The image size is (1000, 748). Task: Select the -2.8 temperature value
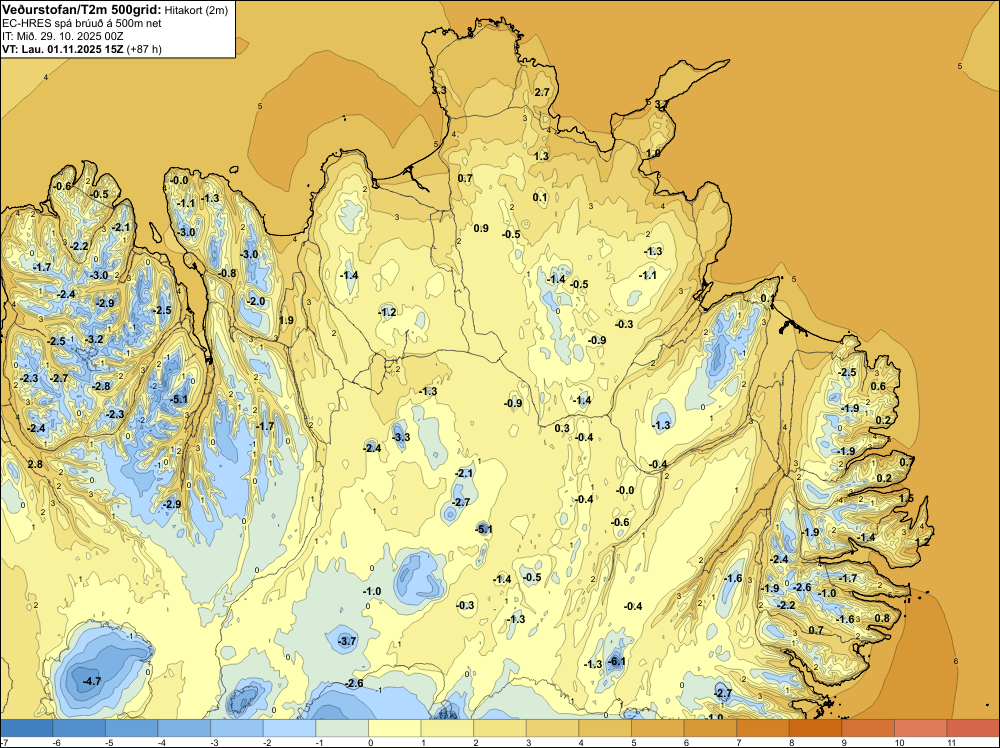pyautogui.click(x=101, y=386)
